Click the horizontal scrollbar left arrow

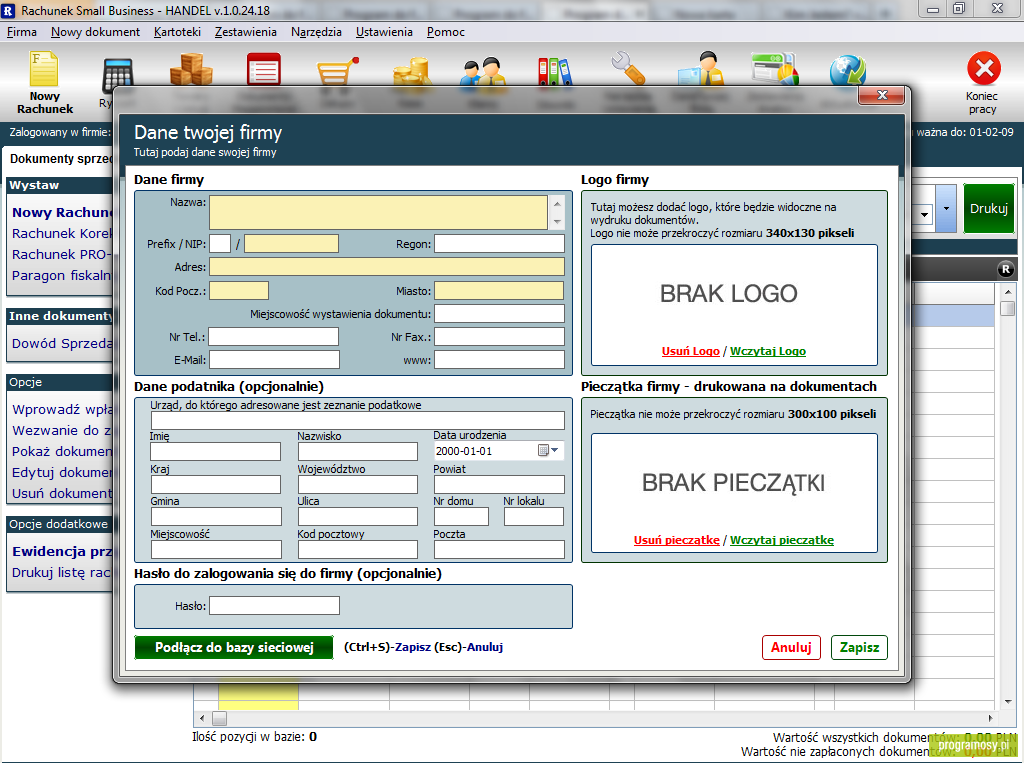point(202,718)
